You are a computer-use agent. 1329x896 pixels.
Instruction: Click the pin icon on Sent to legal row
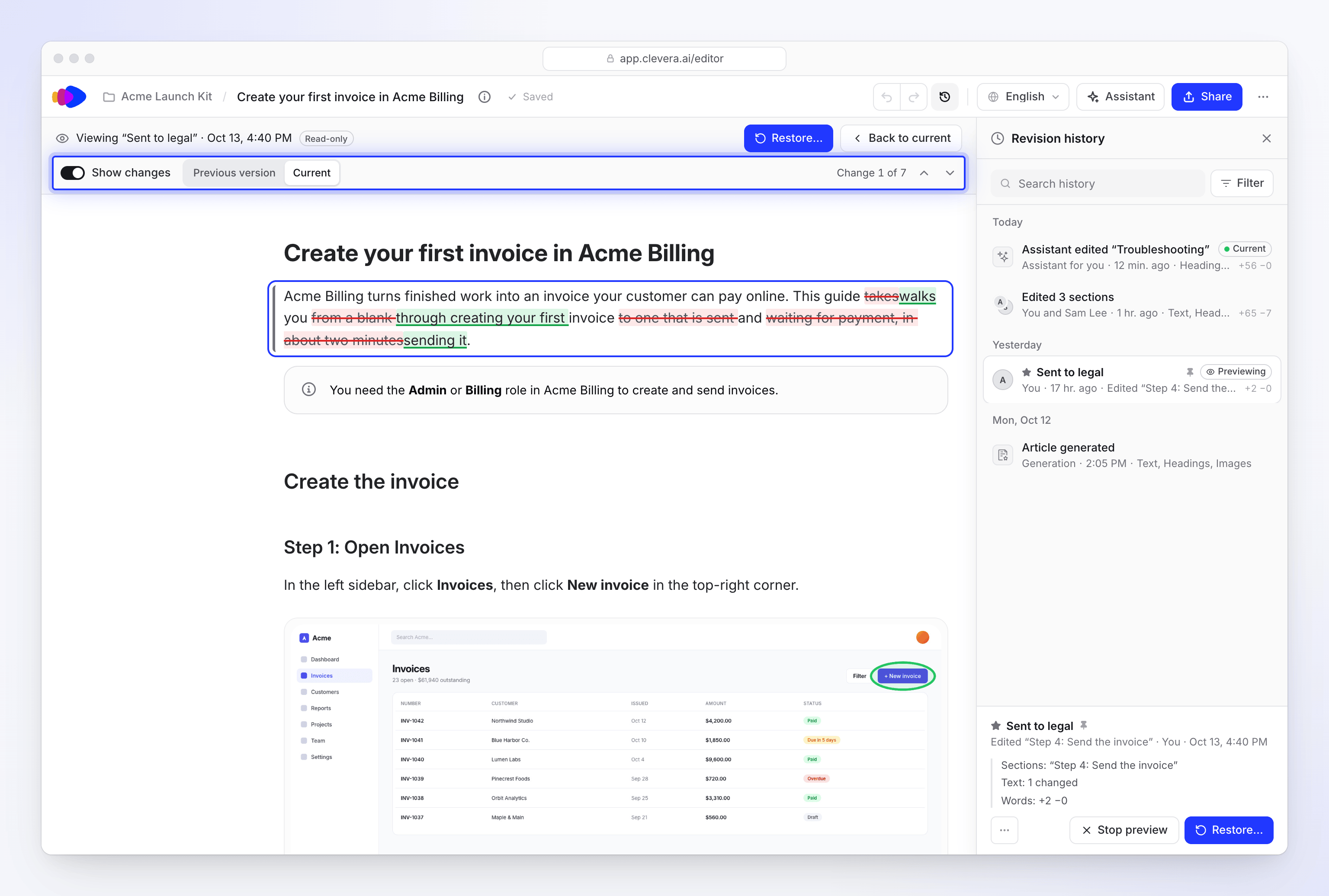point(1190,372)
